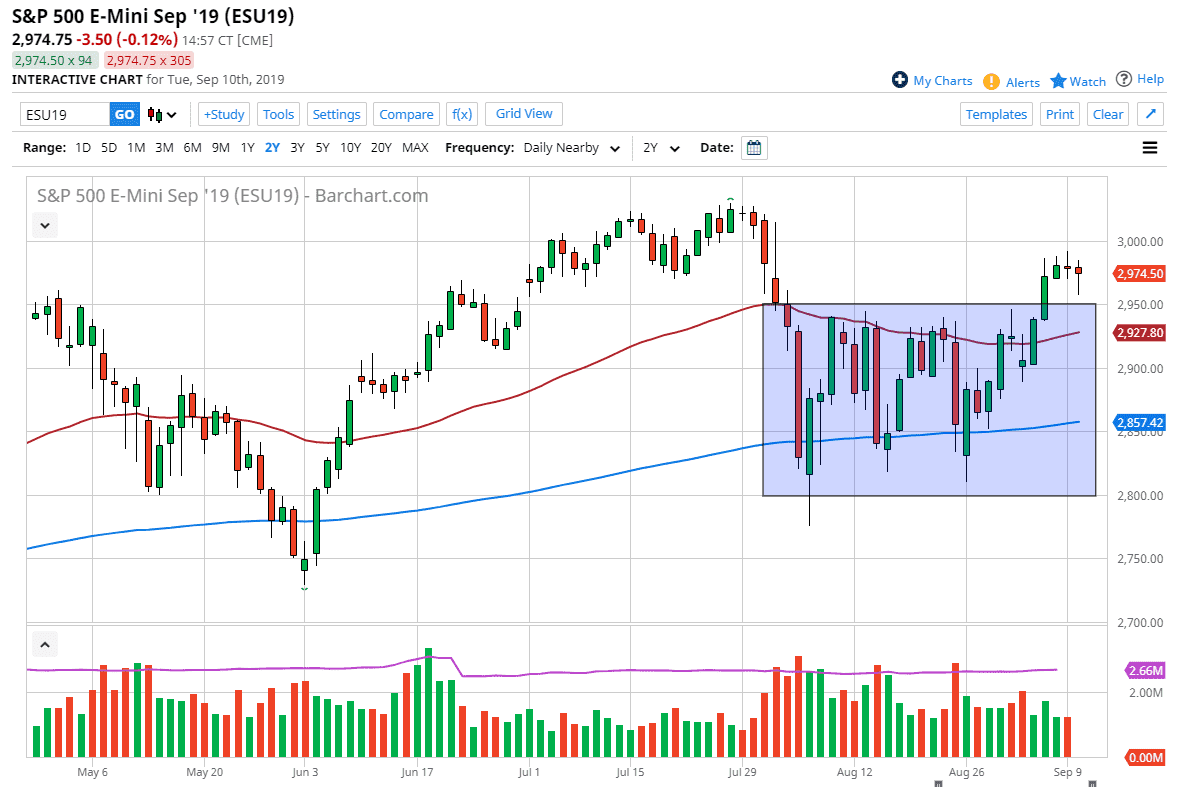1177x787 pixels.
Task: Collapse the price chart pane chevron
Action: [x=46, y=226]
